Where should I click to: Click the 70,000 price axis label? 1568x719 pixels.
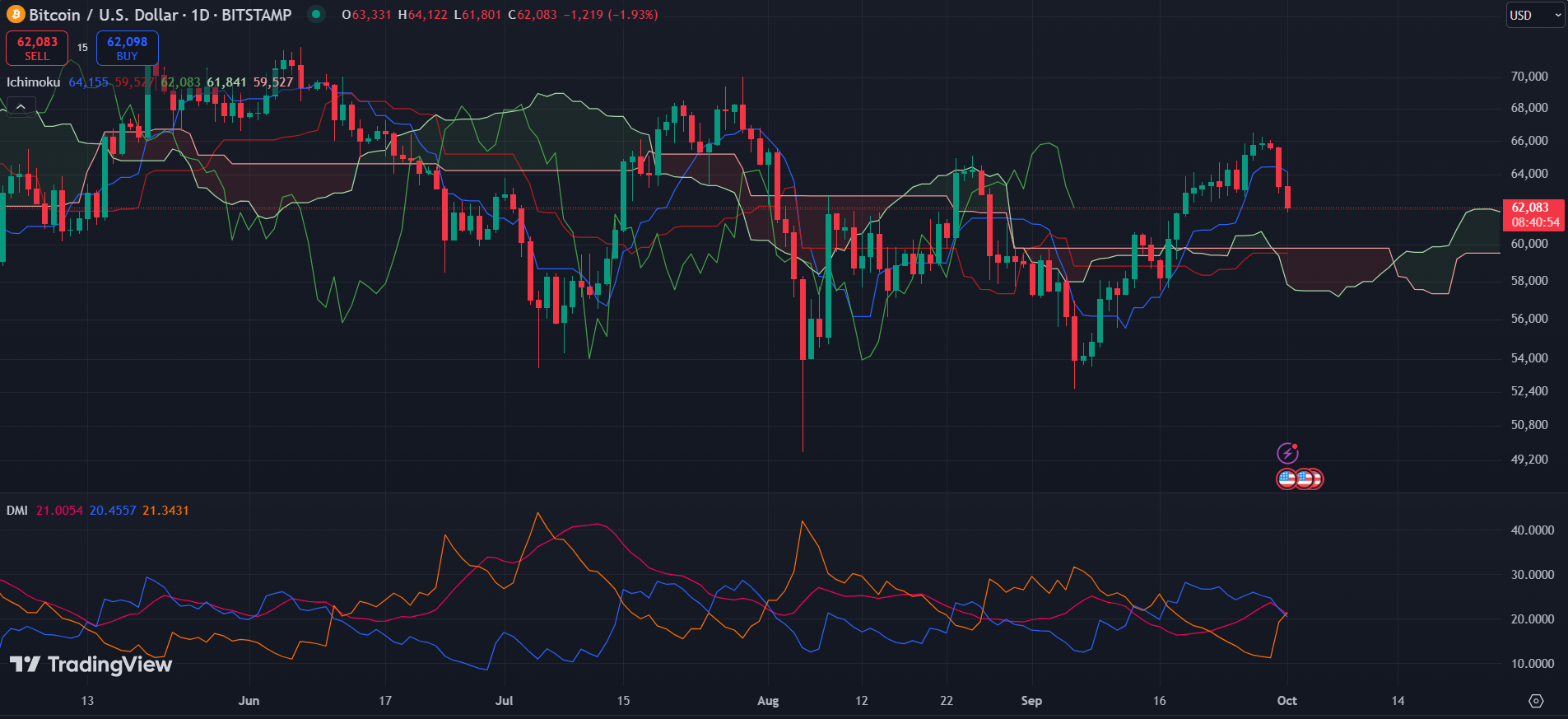click(1529, 77)
